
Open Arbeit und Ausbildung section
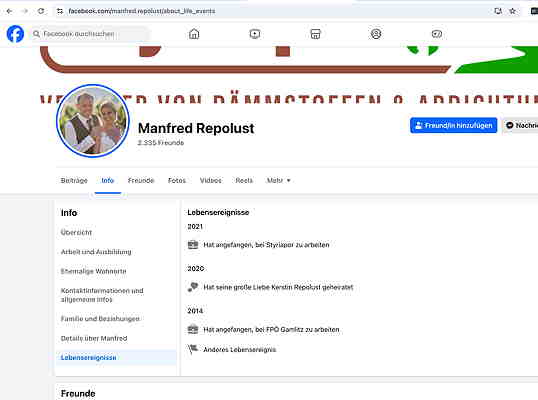[x=96, y=252]
